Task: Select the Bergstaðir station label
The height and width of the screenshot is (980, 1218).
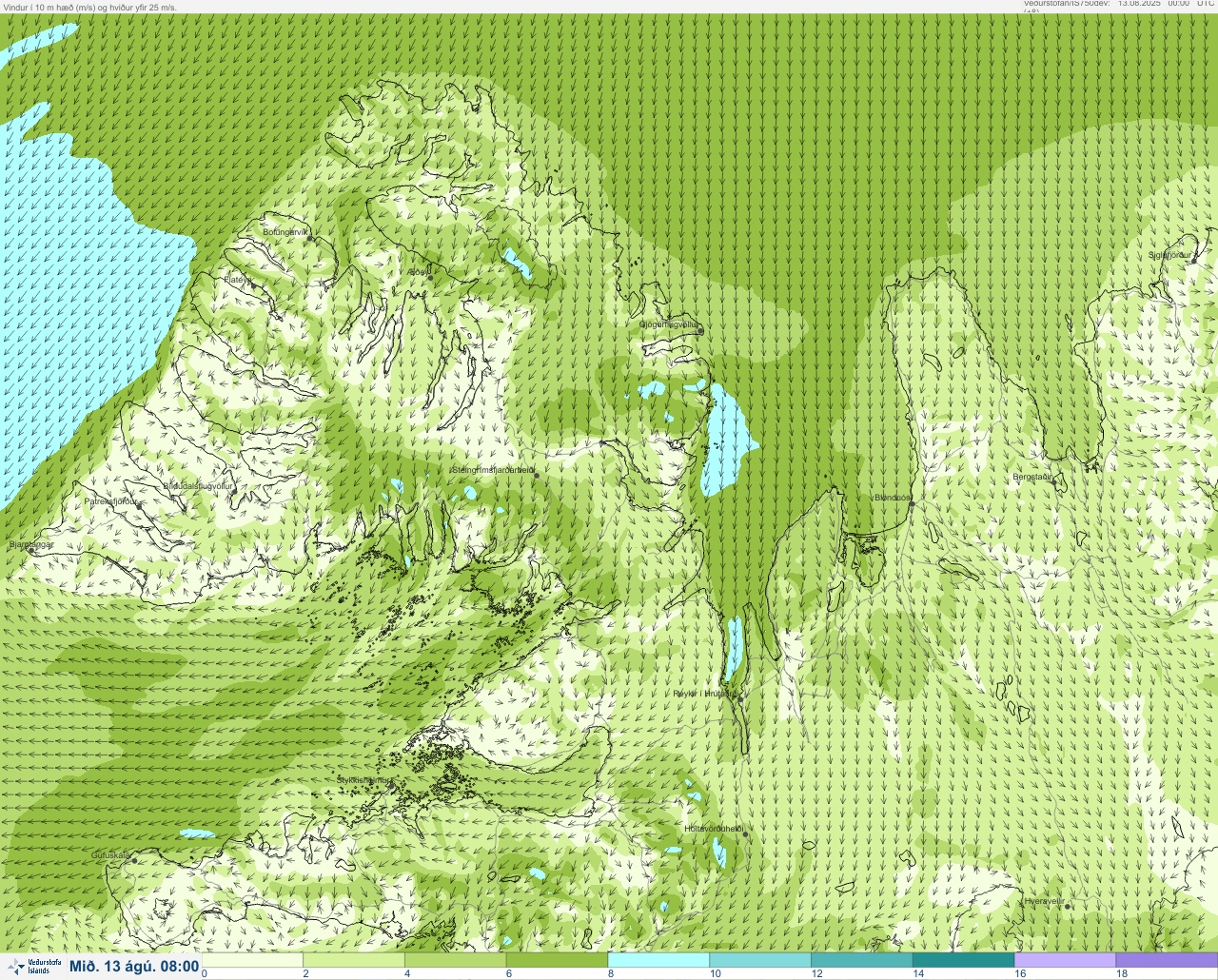Action: point(1031,477)
